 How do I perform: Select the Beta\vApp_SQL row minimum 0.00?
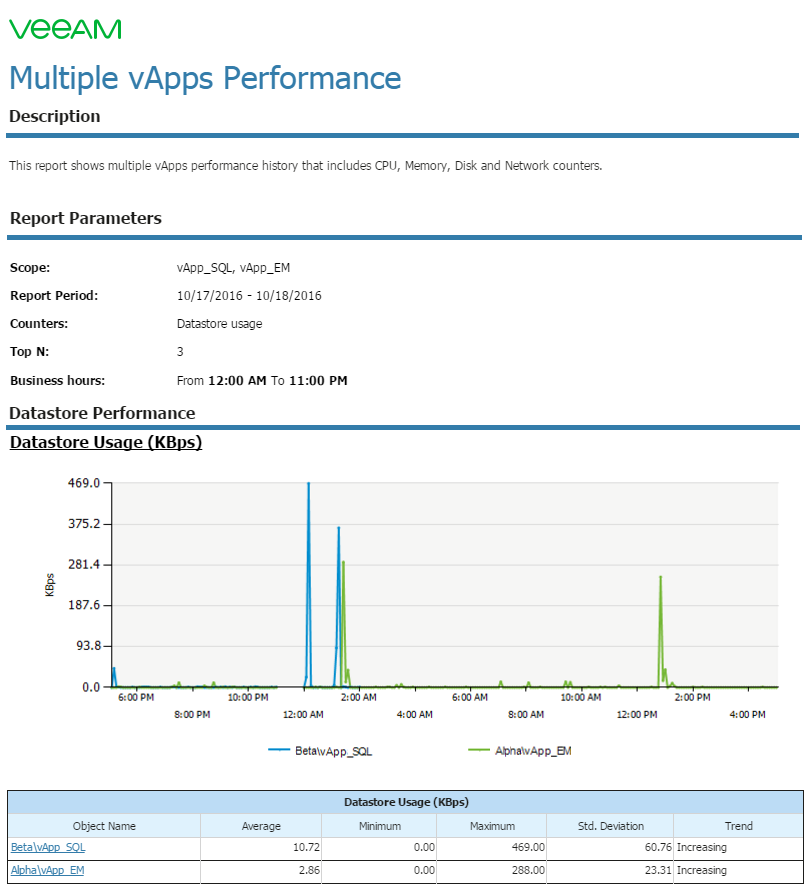(x=424, y=848)
